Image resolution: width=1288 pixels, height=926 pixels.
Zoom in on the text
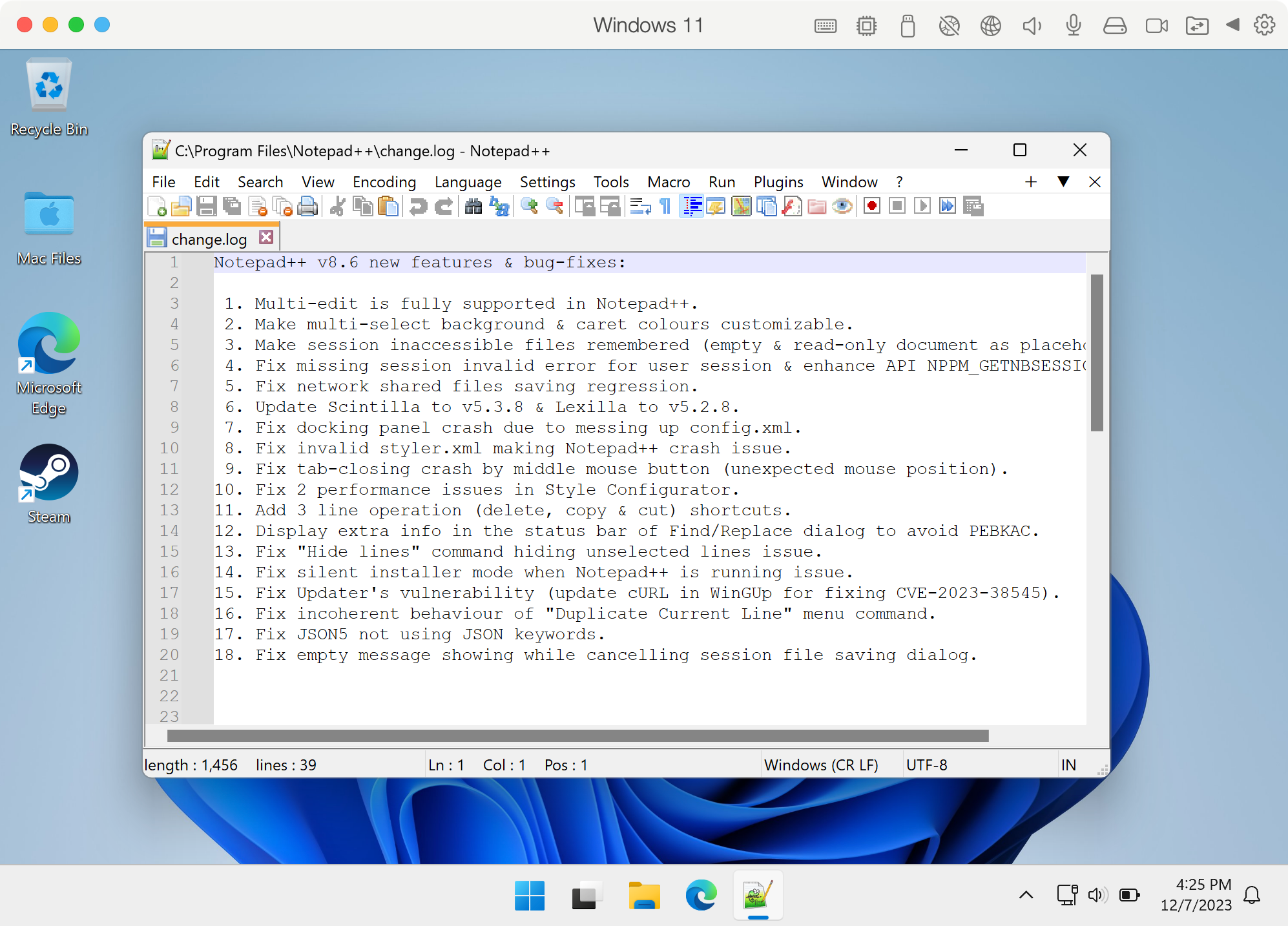(x=530, y=206)
